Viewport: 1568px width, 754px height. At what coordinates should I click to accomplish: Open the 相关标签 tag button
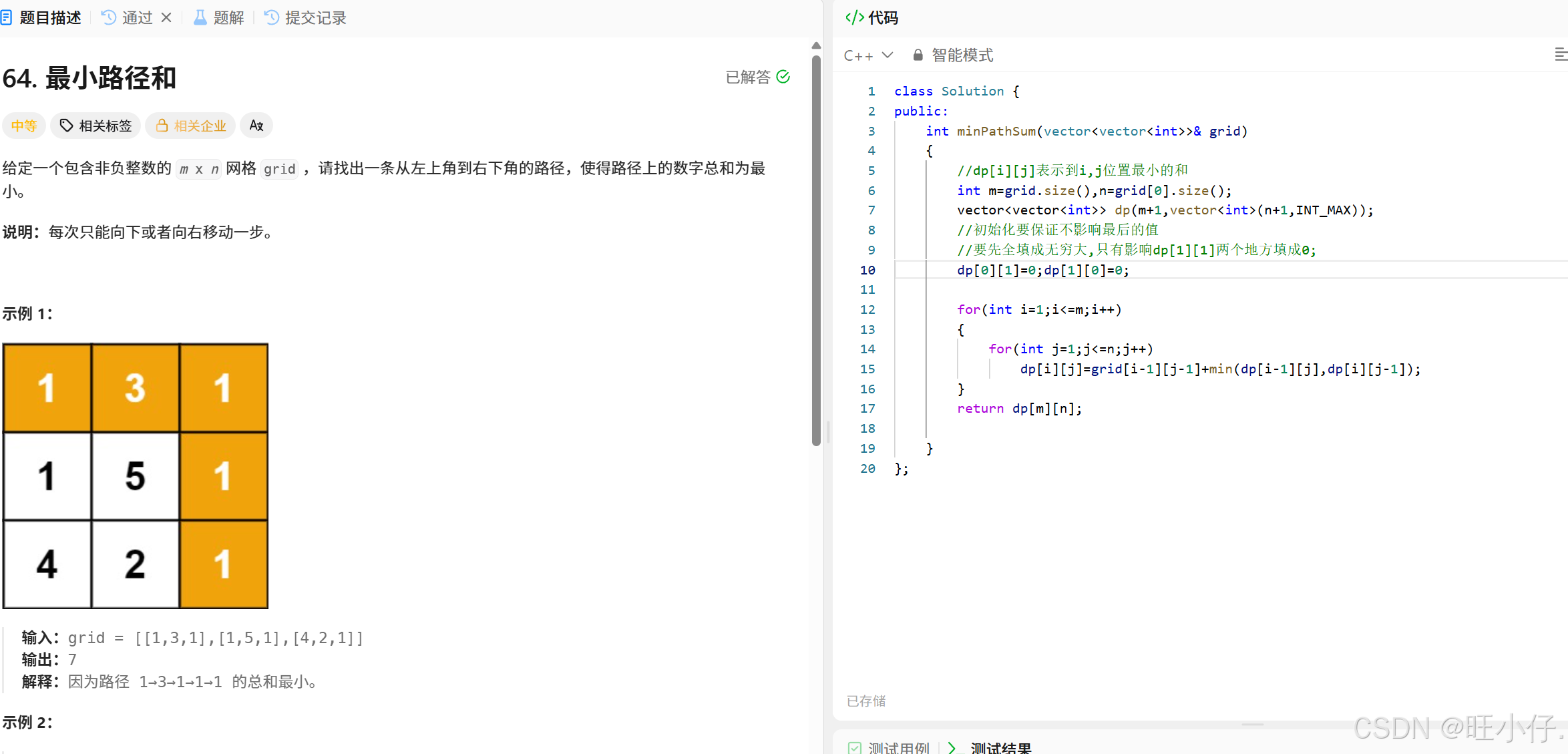(95, 126)
